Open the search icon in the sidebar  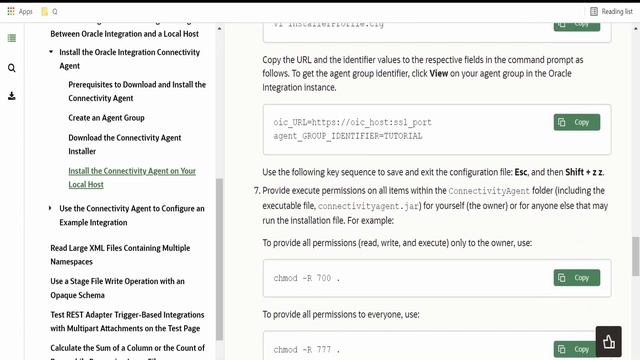tap(12, 68)
